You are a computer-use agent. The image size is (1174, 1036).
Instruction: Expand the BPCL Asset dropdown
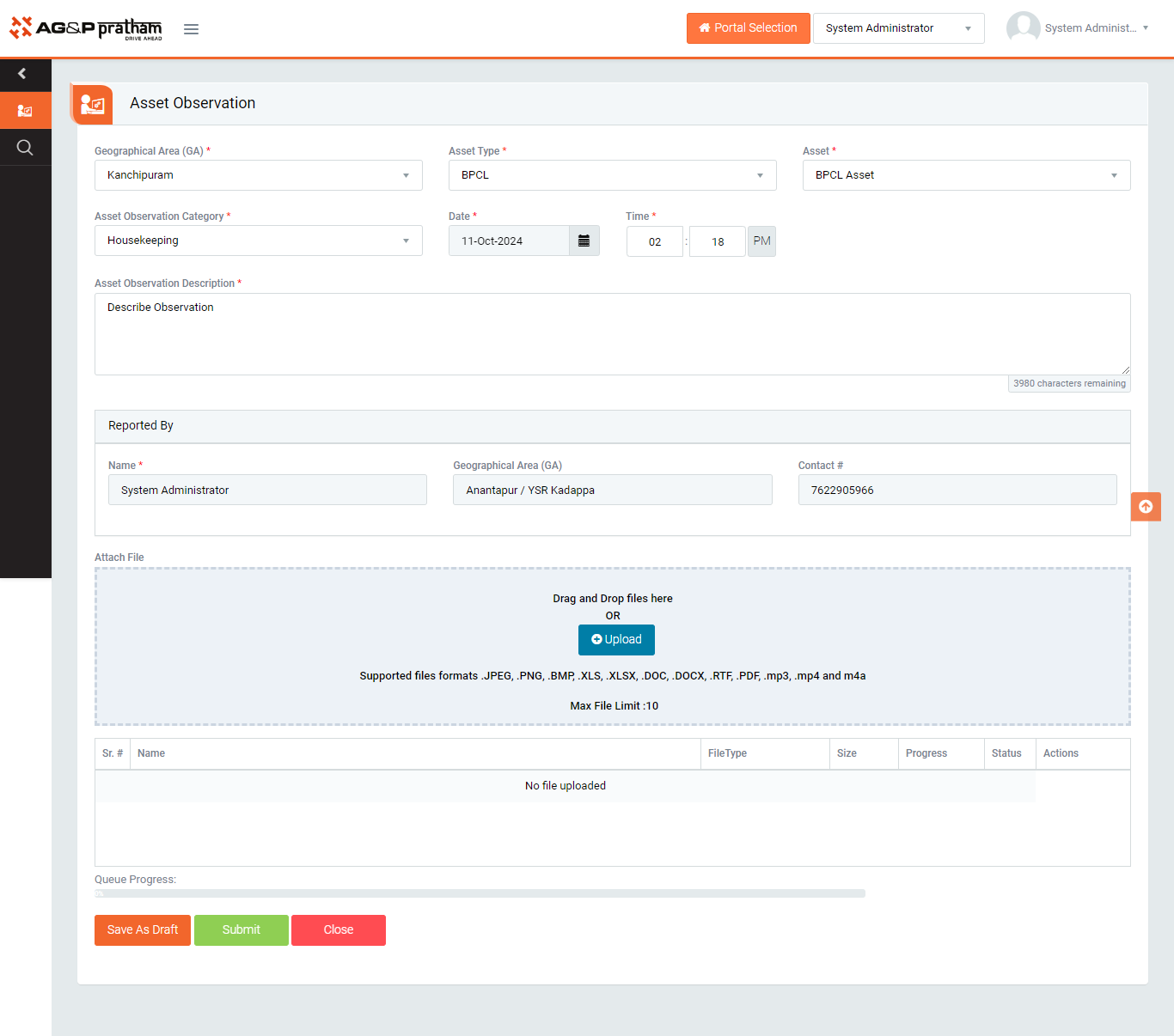tap(966, 175)
